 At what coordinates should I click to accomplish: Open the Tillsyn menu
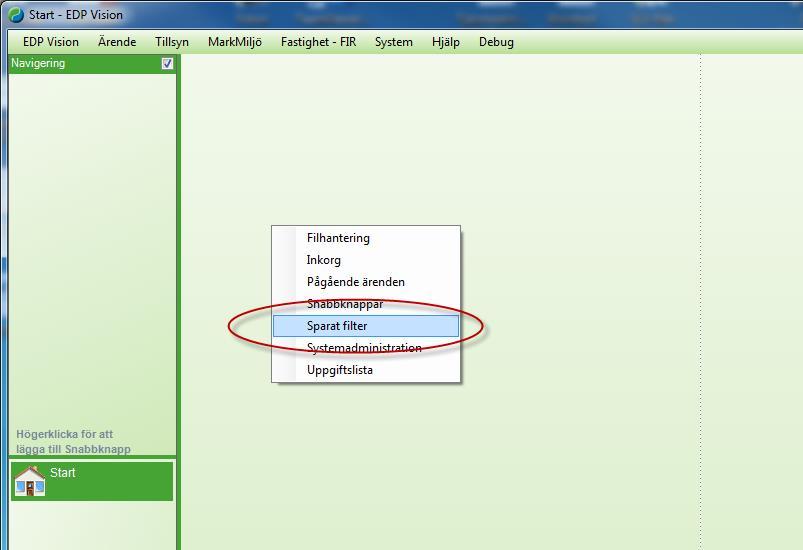172,42
